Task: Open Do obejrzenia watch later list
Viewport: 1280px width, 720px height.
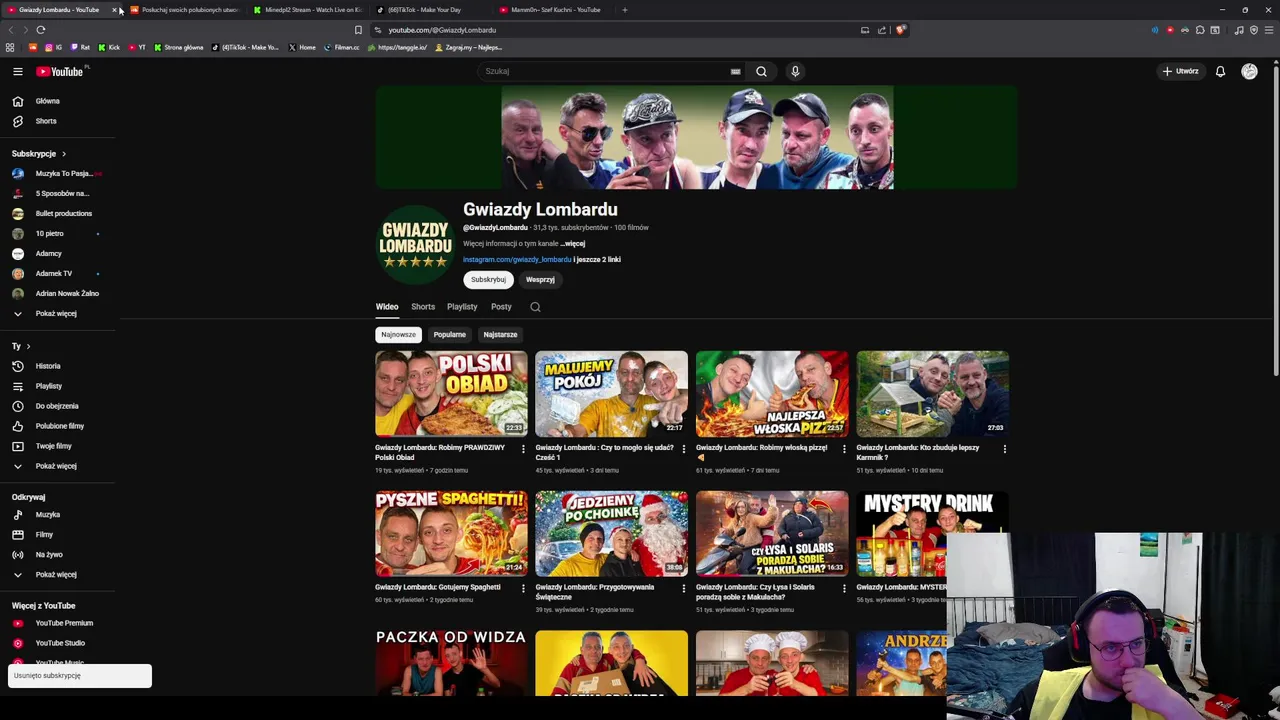Action: pyautogui.click(x=56, y=406)
